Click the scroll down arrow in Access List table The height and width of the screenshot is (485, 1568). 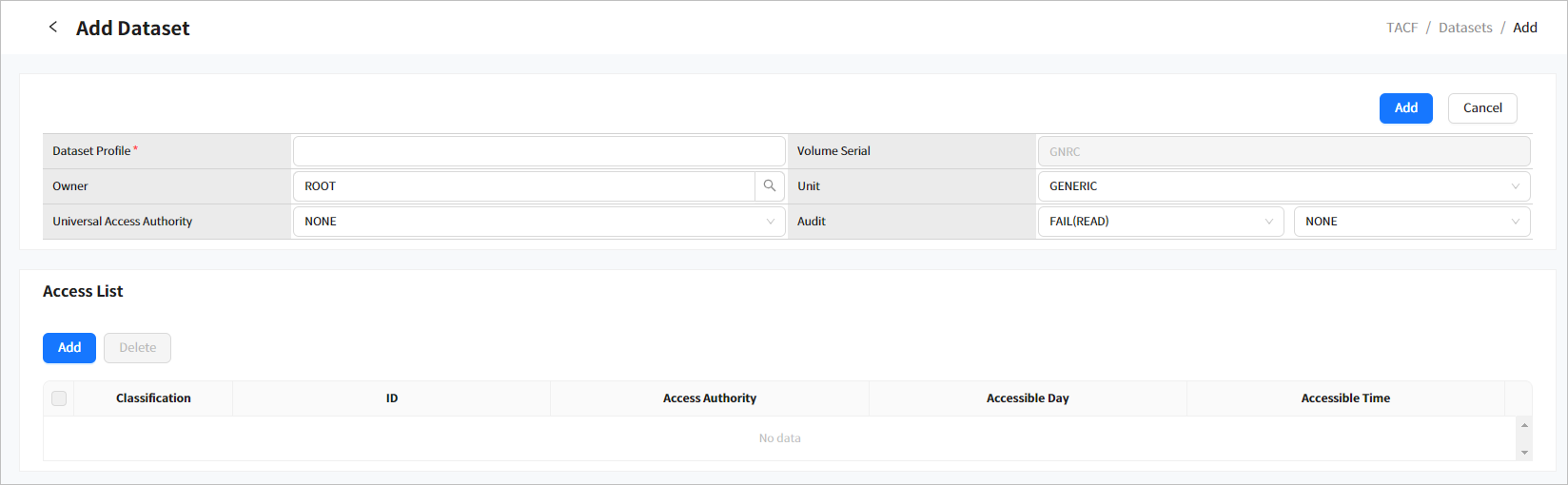click(x=1524, y=453)
